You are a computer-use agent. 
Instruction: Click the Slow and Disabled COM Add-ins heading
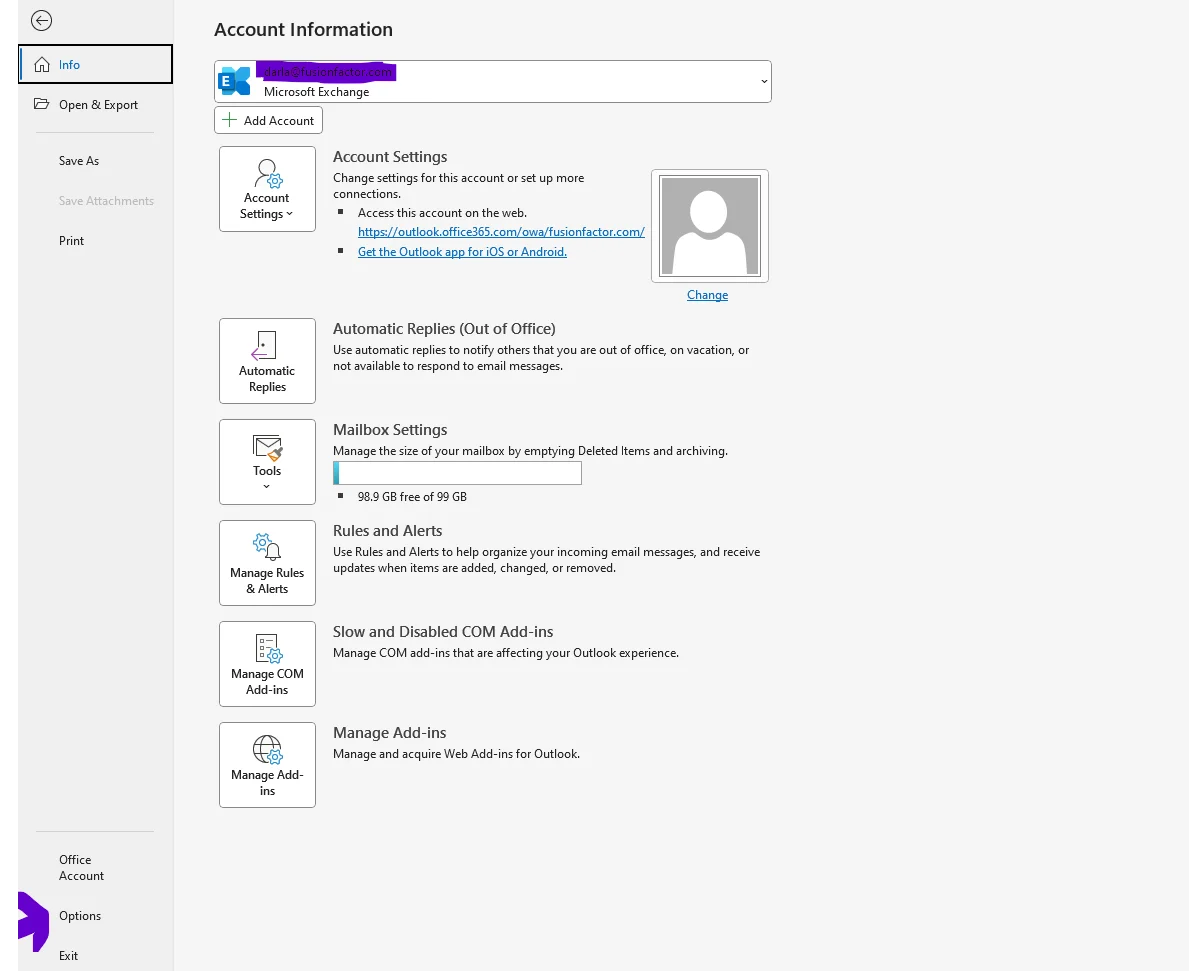click(x=443, y=631)
